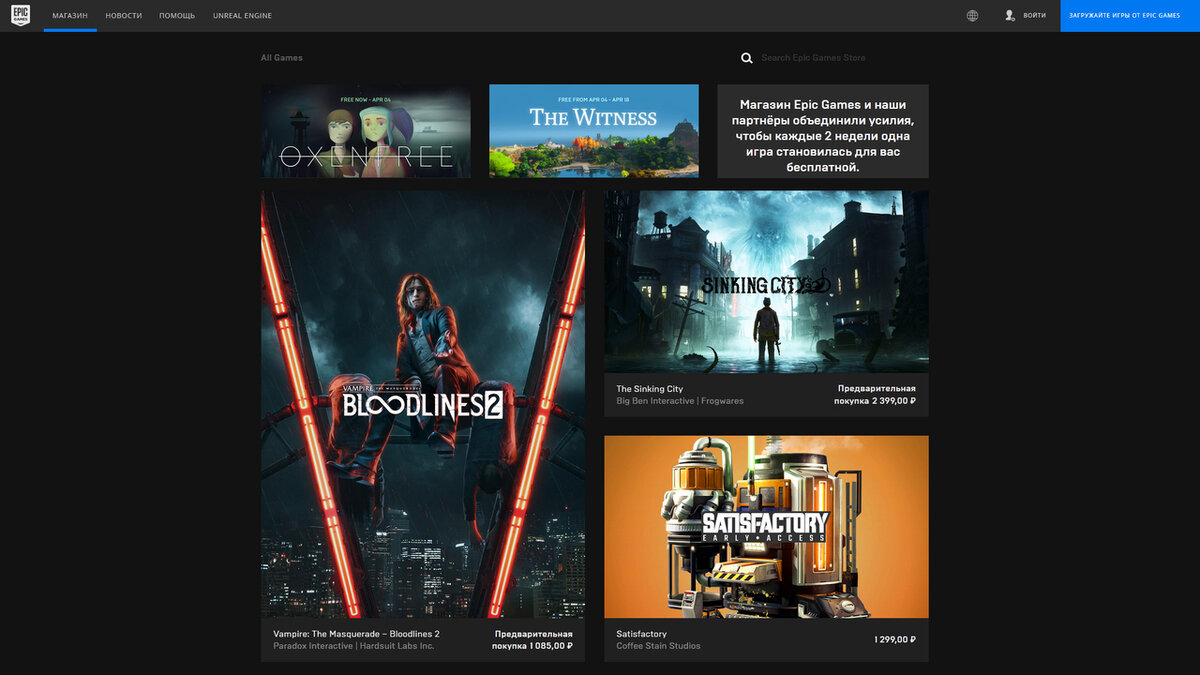
Task: Open the Satisfactory game artwork tile
Action: click(766, 527)
